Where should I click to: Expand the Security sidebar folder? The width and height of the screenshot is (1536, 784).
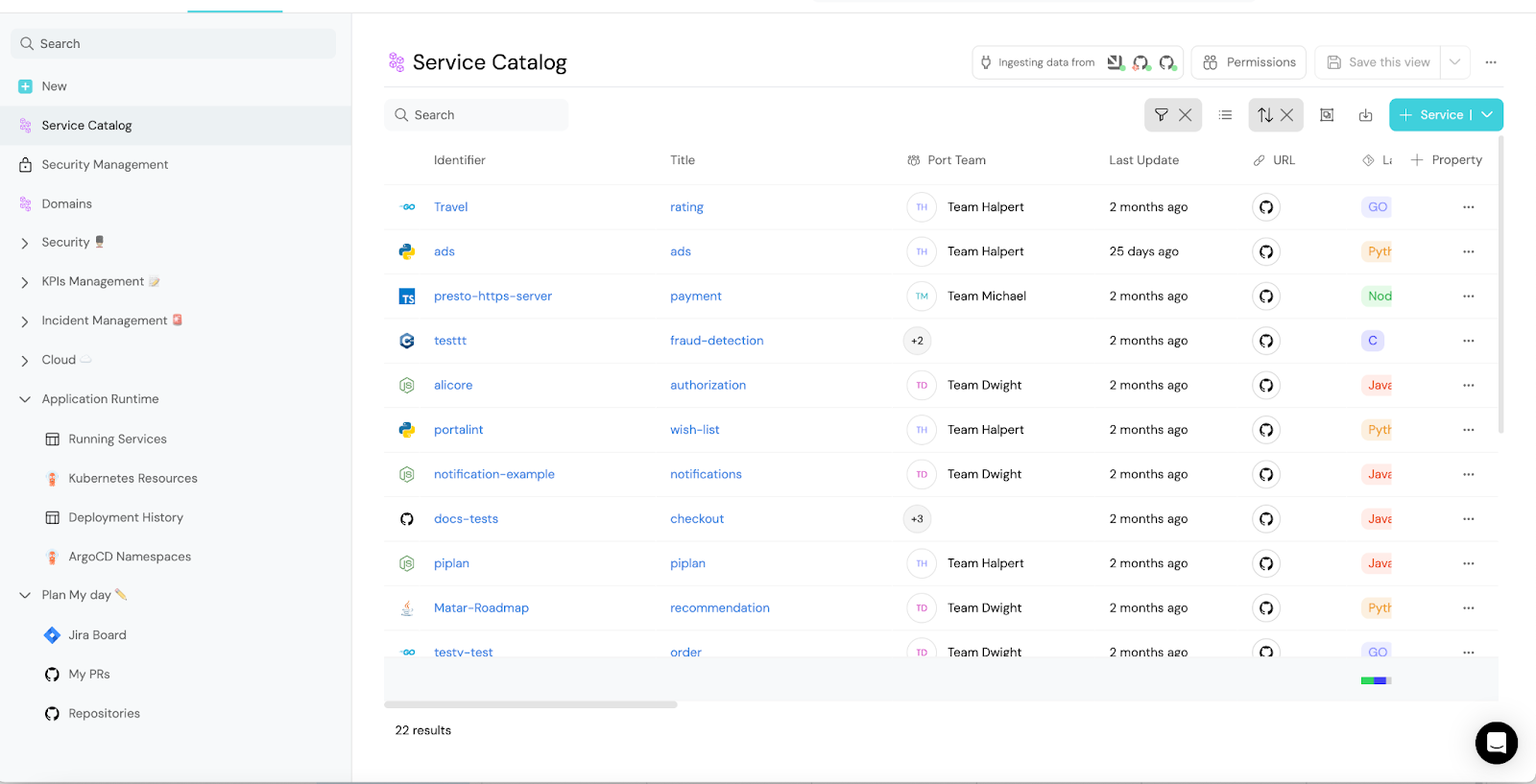(x=25, y=243)
